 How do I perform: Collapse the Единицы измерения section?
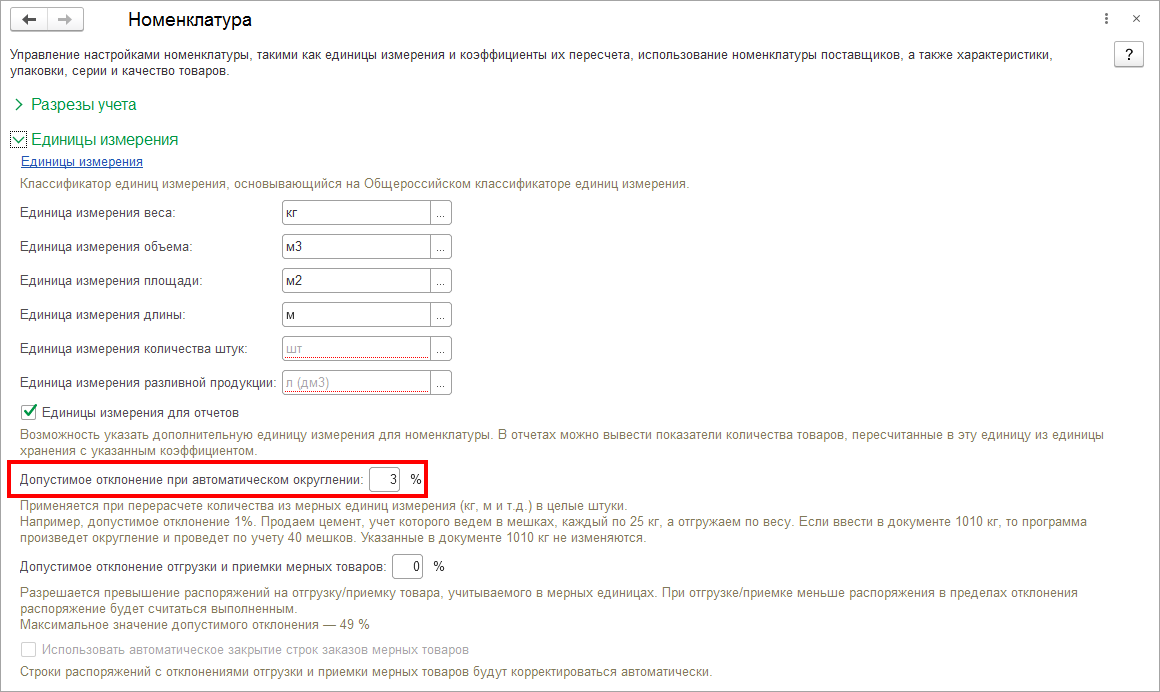coord(18,140)
